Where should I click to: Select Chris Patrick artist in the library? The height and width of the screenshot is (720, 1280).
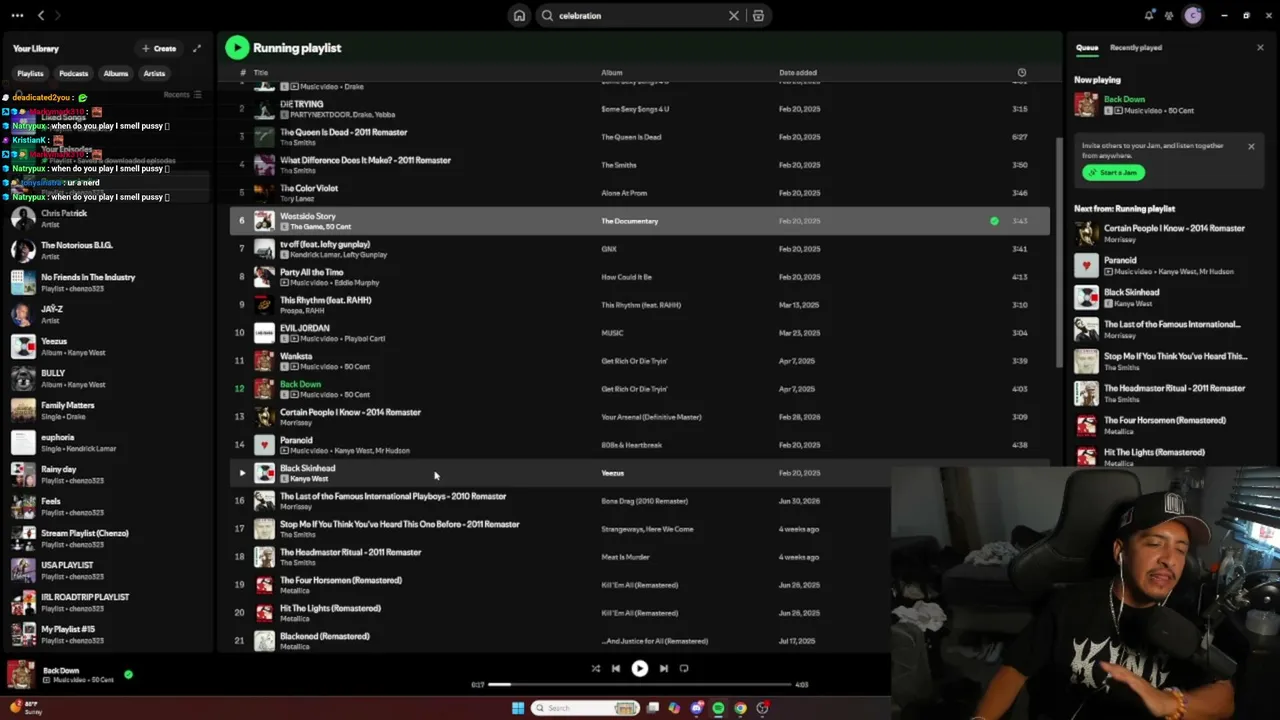pos(108,218)
